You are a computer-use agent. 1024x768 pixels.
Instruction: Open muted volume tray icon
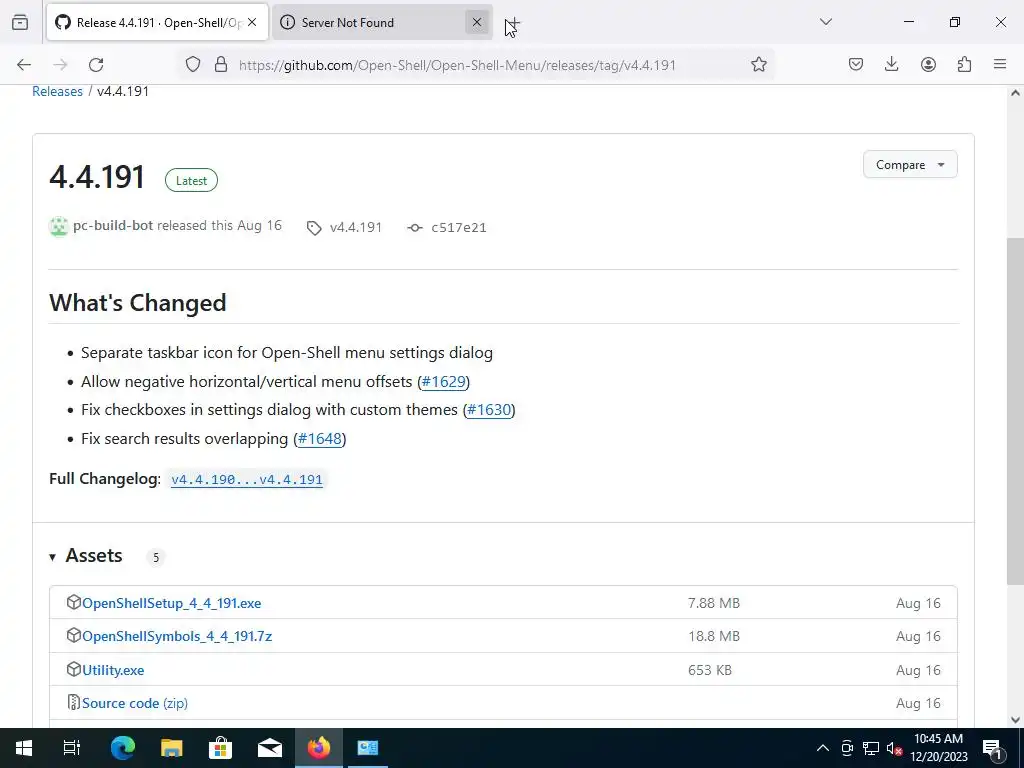[x=894, y=748]
